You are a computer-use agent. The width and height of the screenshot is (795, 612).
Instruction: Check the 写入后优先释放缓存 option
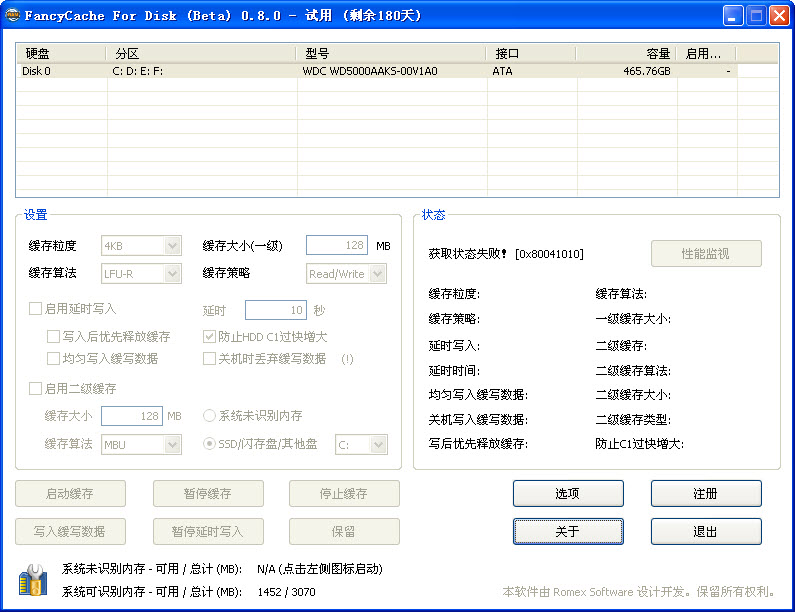(x=54, y=337)
